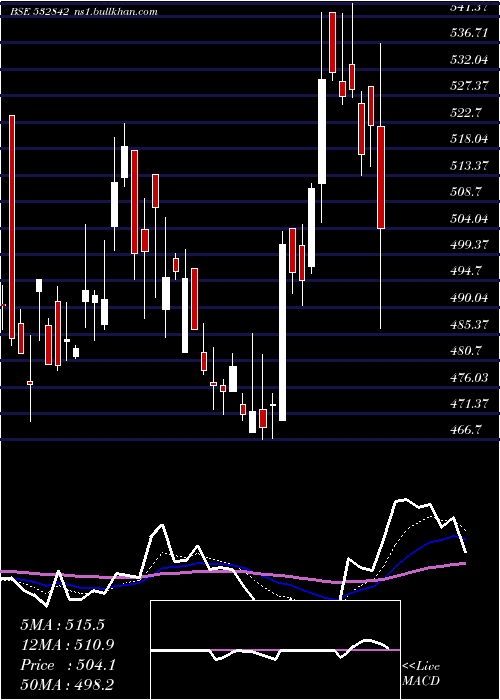Click the BSE 532842 ticker label
Viewport: 500px width, 700px height.
coord(41,12)
